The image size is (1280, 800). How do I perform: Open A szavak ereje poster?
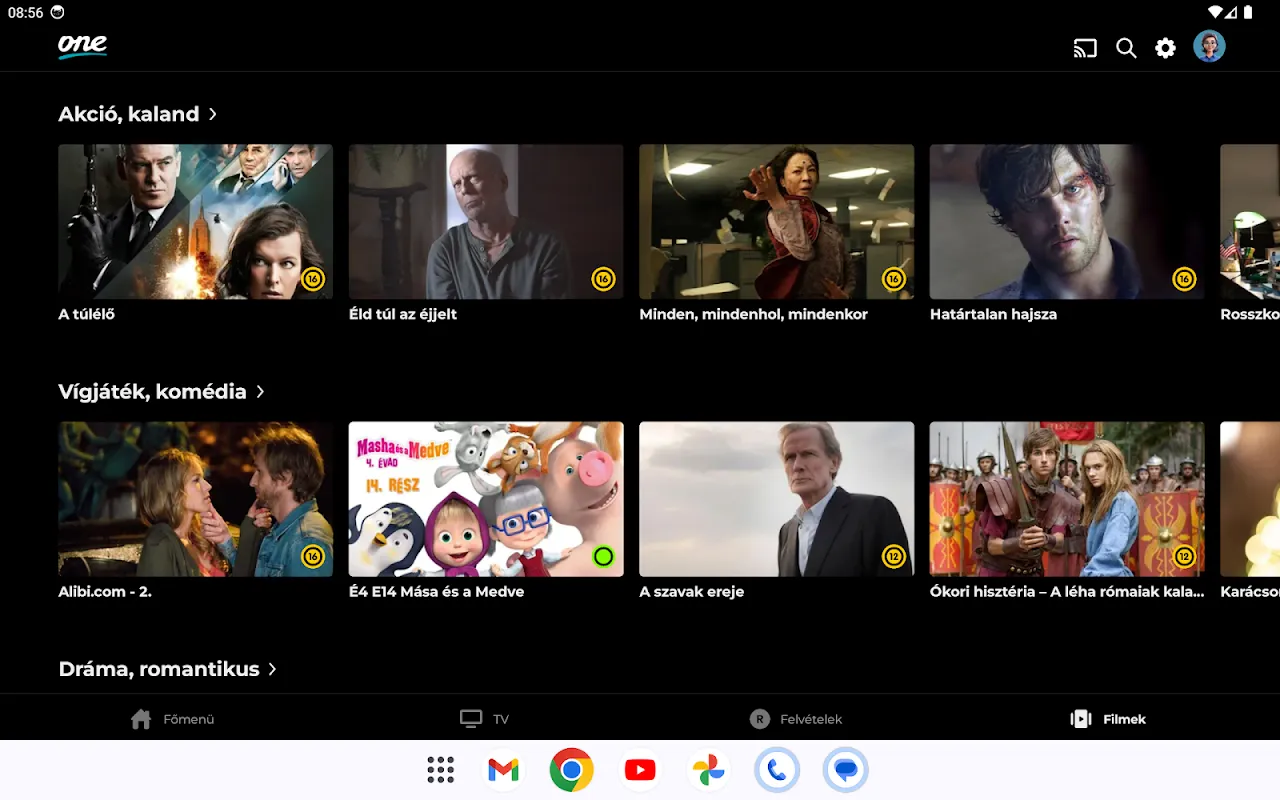point(777,499)
